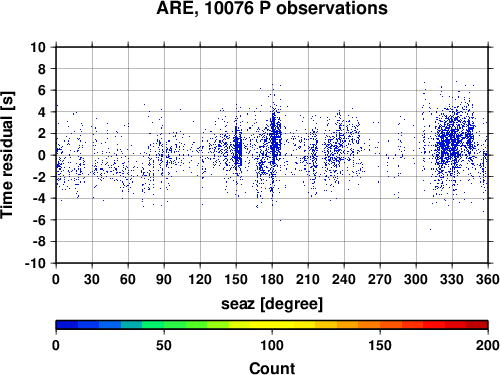Click the yellow section of the colorbar near 100
Image resolution: width=500 pixels, height=375 pixels.
click(x=272, y=325)
